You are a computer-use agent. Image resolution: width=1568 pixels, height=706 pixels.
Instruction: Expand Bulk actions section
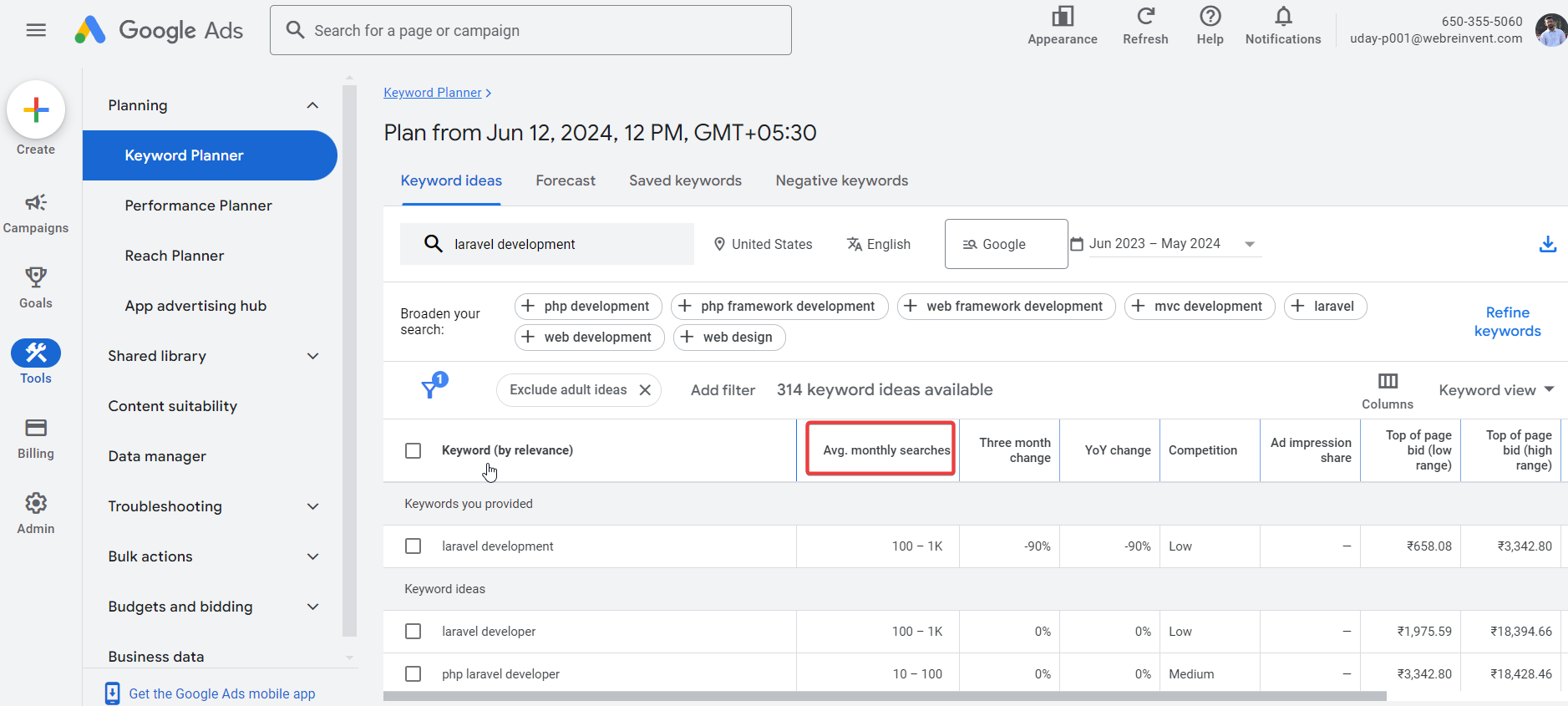point(312,556)
